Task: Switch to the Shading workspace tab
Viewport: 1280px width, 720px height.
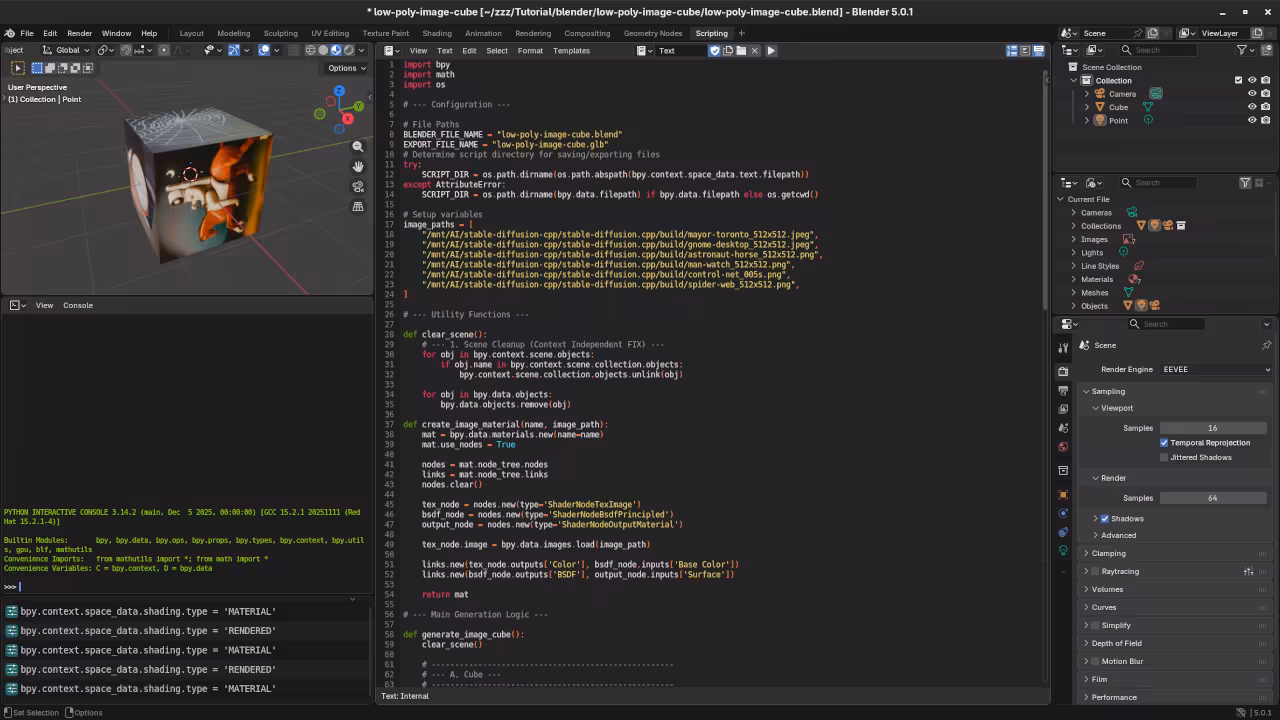Action: [x=438, y=33]
